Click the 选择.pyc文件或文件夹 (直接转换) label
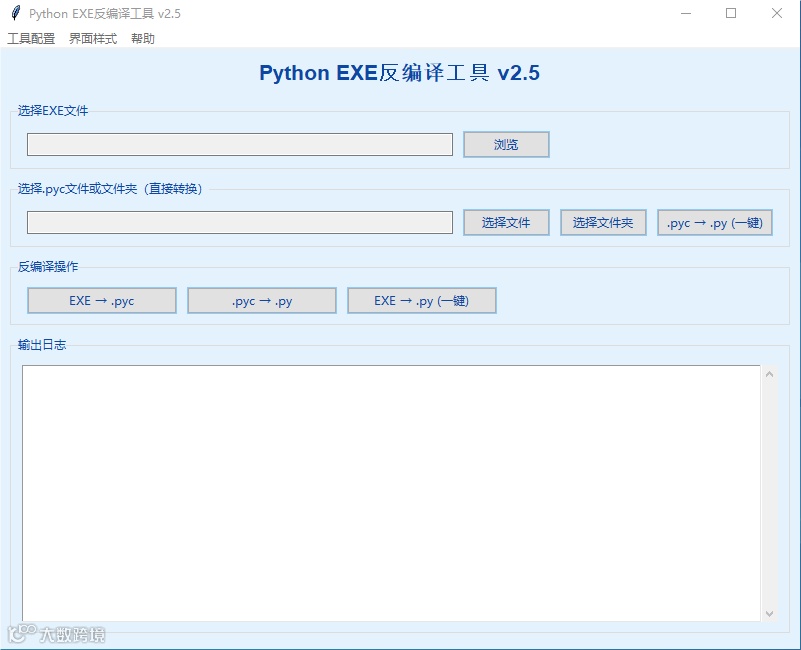The image size is (801, 650). coord(112,189)
